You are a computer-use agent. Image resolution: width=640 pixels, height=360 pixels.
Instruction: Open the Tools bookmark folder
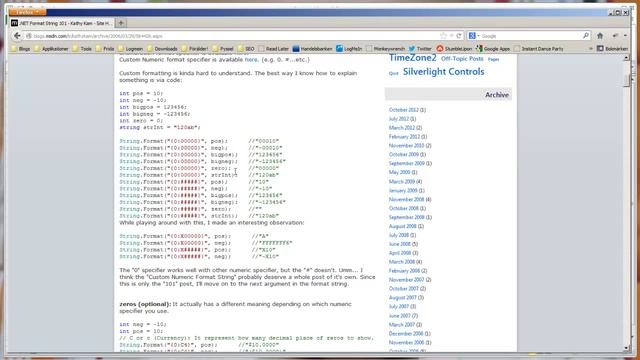(82, 49)
